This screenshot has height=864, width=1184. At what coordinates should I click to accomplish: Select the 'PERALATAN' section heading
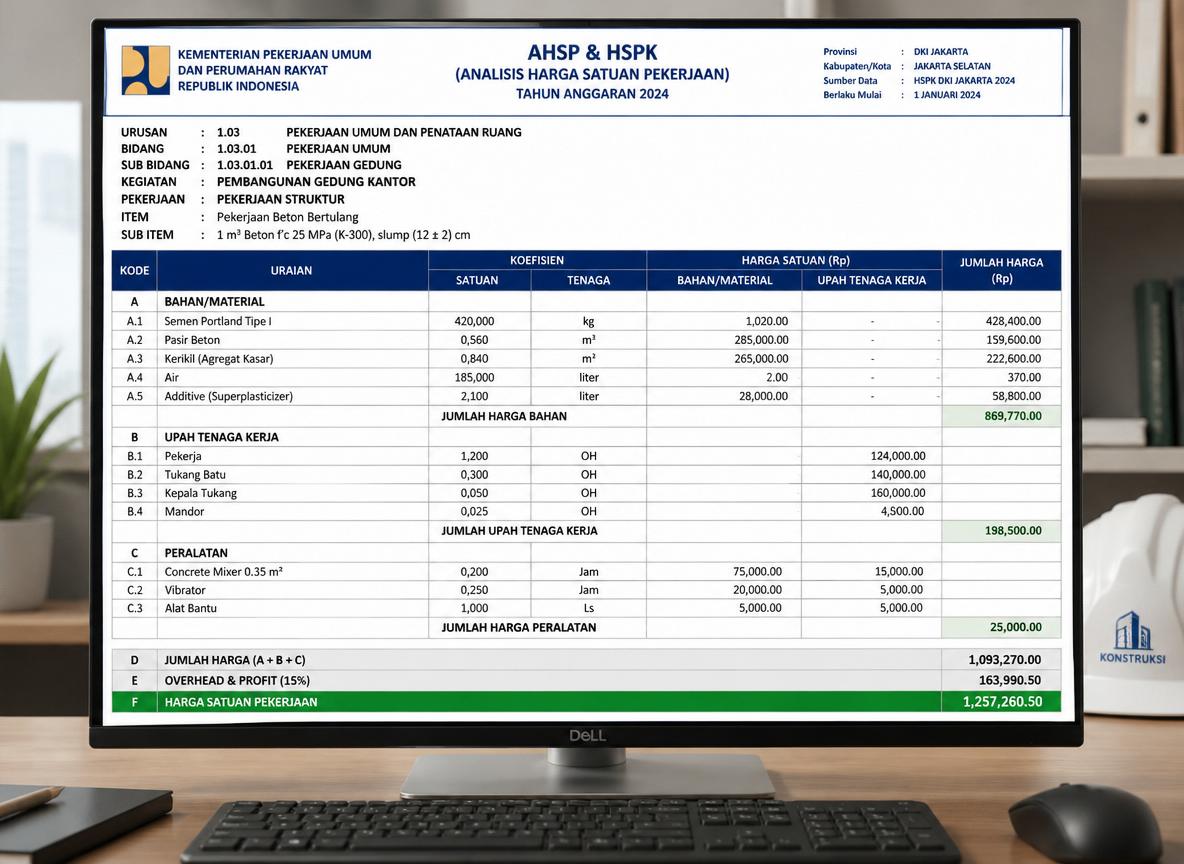pyautogui.click(x=196, y=553)
